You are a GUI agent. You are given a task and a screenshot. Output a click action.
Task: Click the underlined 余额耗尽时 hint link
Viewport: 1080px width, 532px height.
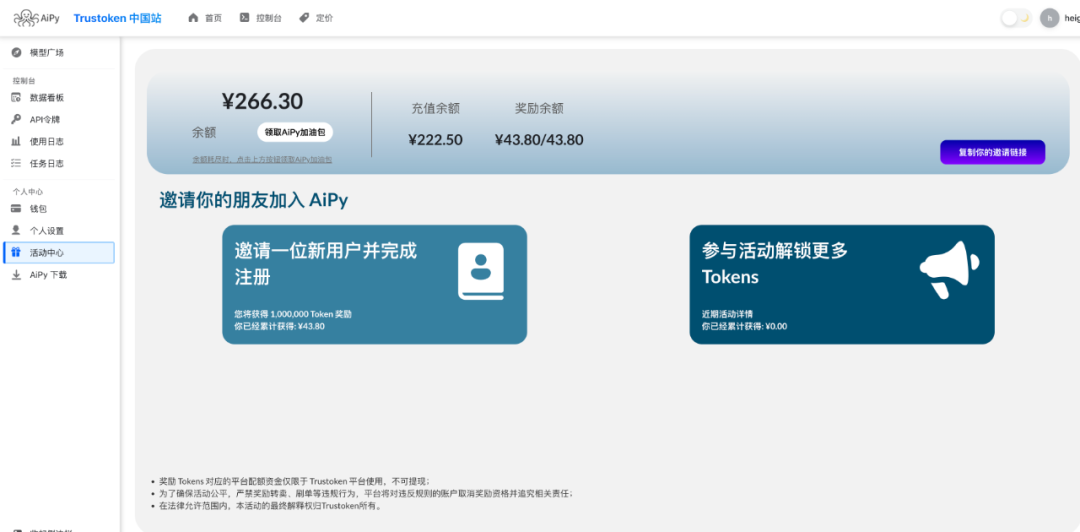pos(262,159)
